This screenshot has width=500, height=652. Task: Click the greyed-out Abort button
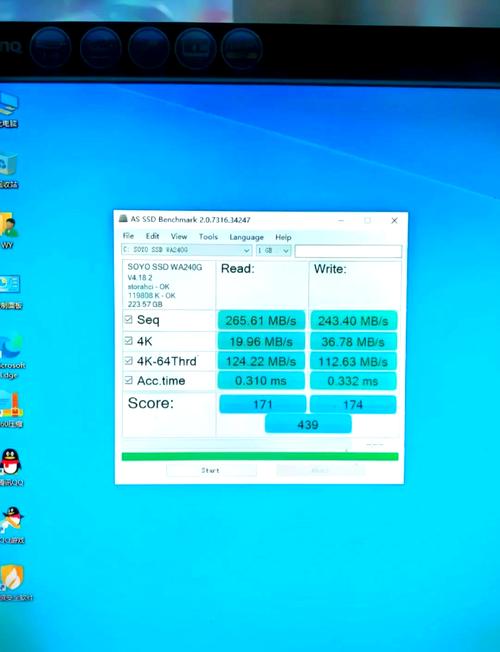[x=320, y=470]
